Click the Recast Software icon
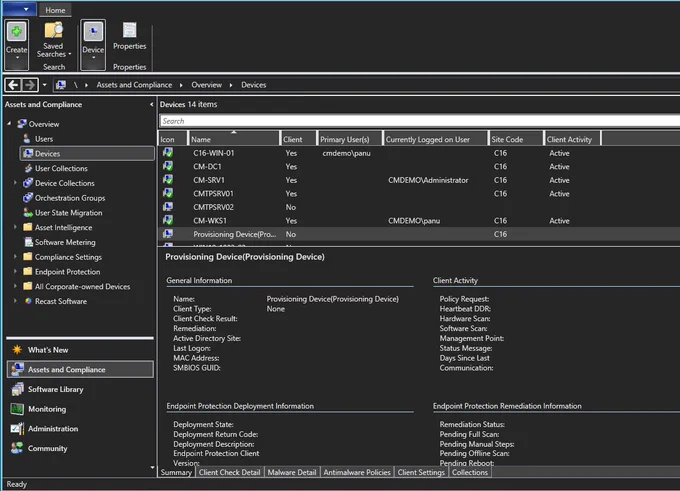Viewport: 680px width, 491px height. point(28,301)
